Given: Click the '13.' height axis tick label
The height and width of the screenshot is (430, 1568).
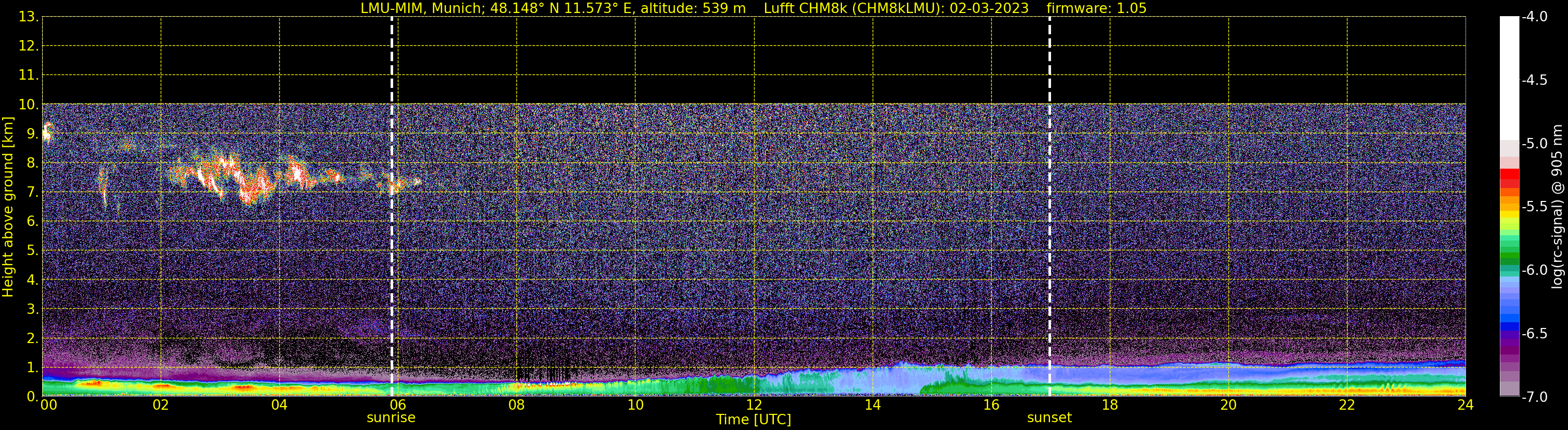Looking at the screenshot, I should pos(29,17).
